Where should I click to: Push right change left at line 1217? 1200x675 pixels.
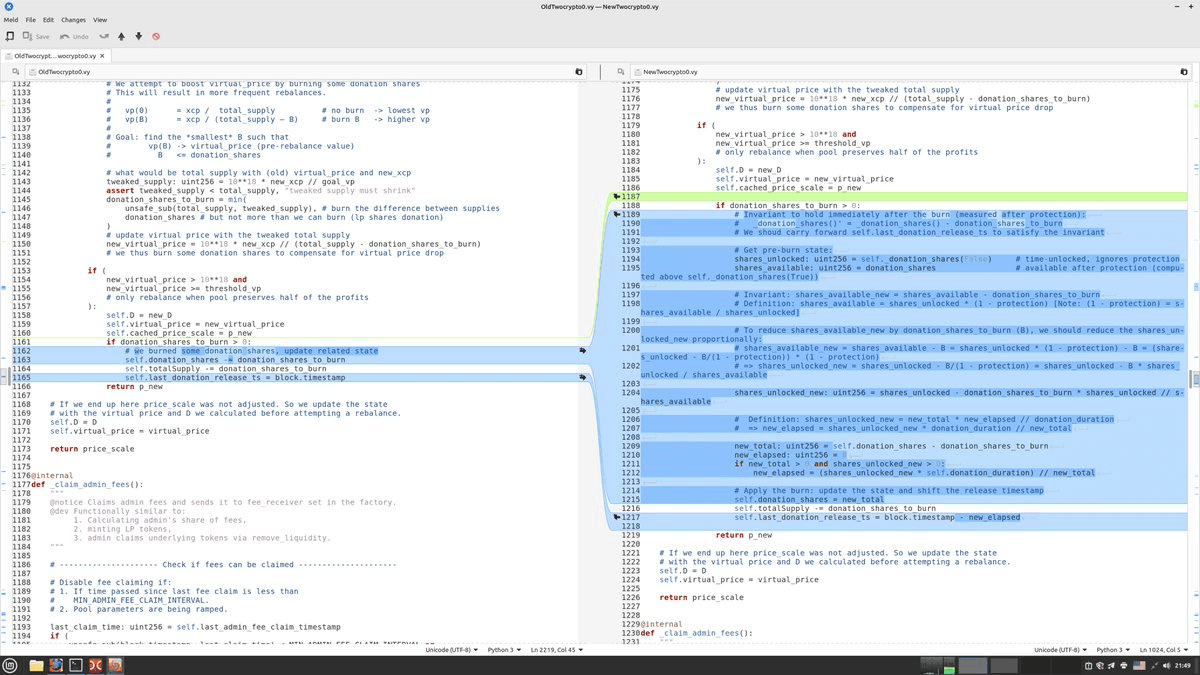(x=616, y=517)
